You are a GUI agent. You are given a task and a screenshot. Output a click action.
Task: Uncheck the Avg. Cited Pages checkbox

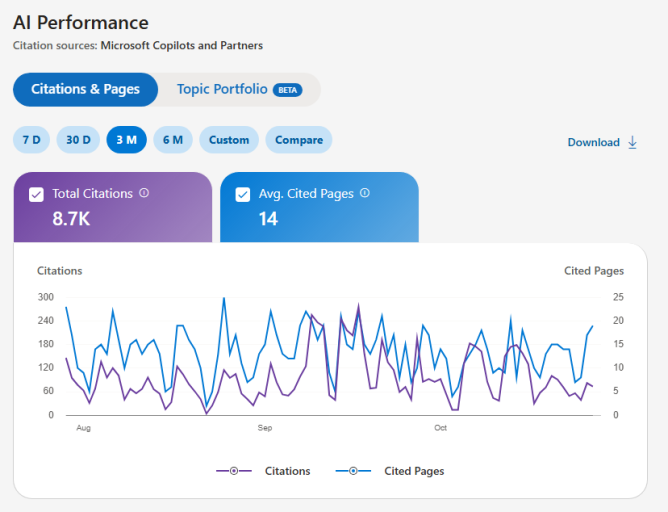point(243,195)
